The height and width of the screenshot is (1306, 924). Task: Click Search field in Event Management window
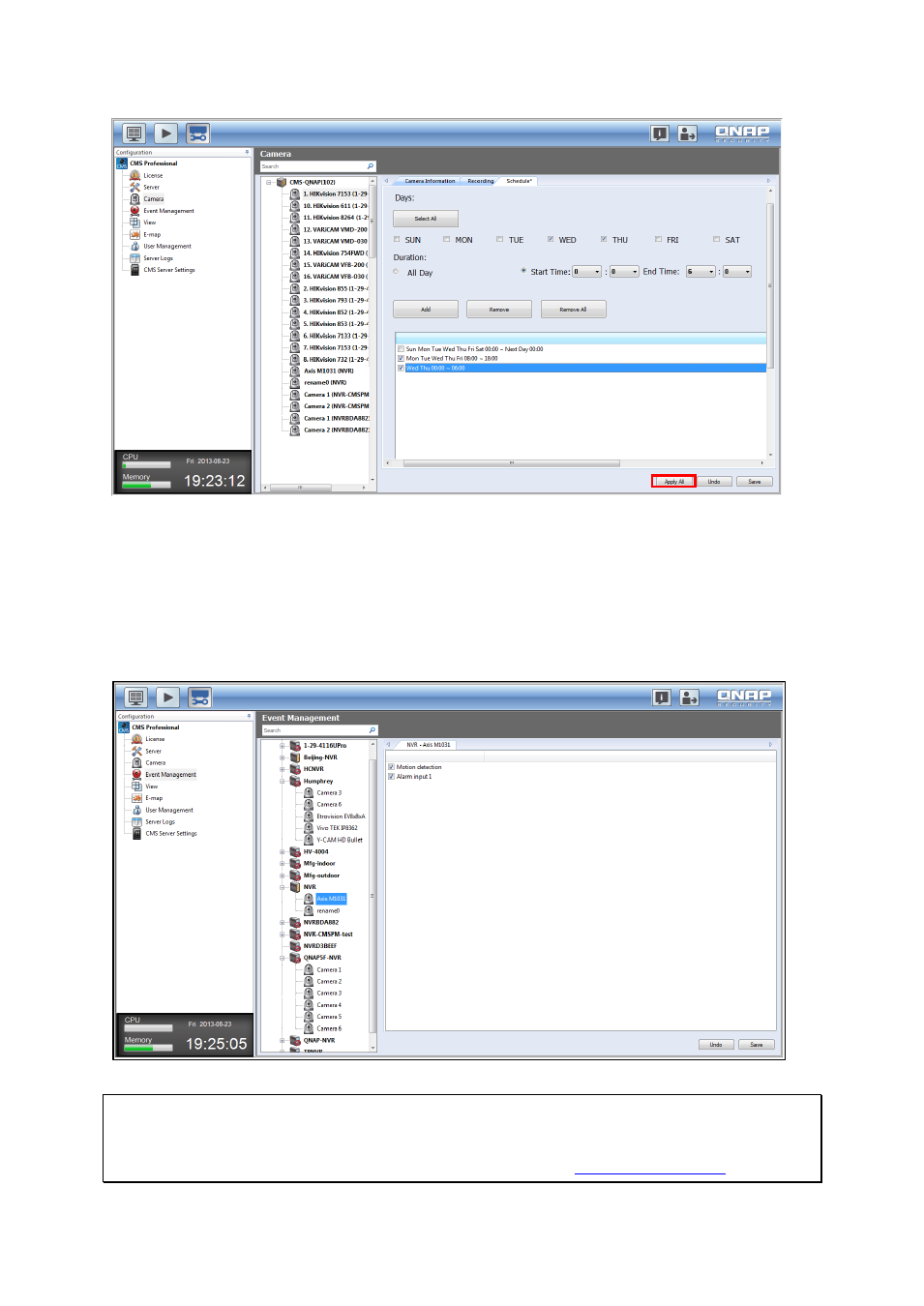click(x=314, y=730)
